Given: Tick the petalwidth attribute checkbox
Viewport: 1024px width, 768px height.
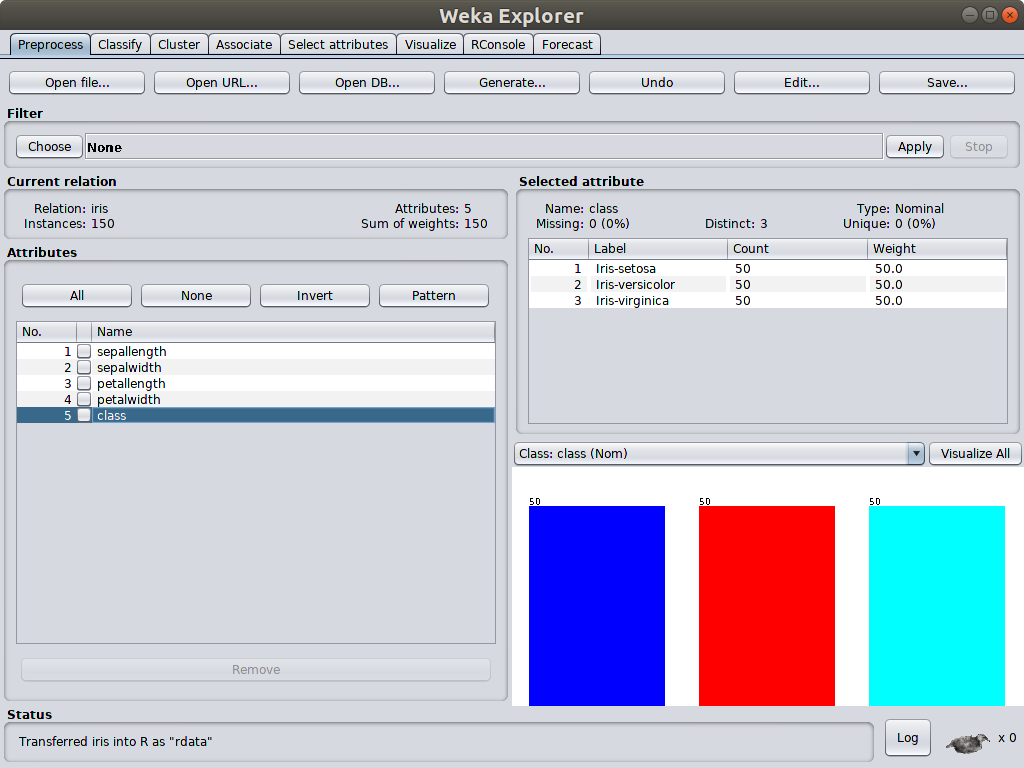Looking at the screenshot, I should point(84,400).
